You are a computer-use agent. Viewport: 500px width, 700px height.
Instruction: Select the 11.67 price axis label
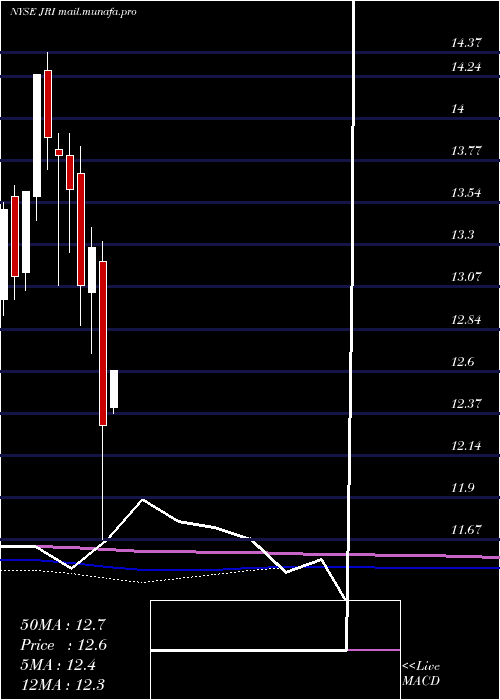pos(467,530)
